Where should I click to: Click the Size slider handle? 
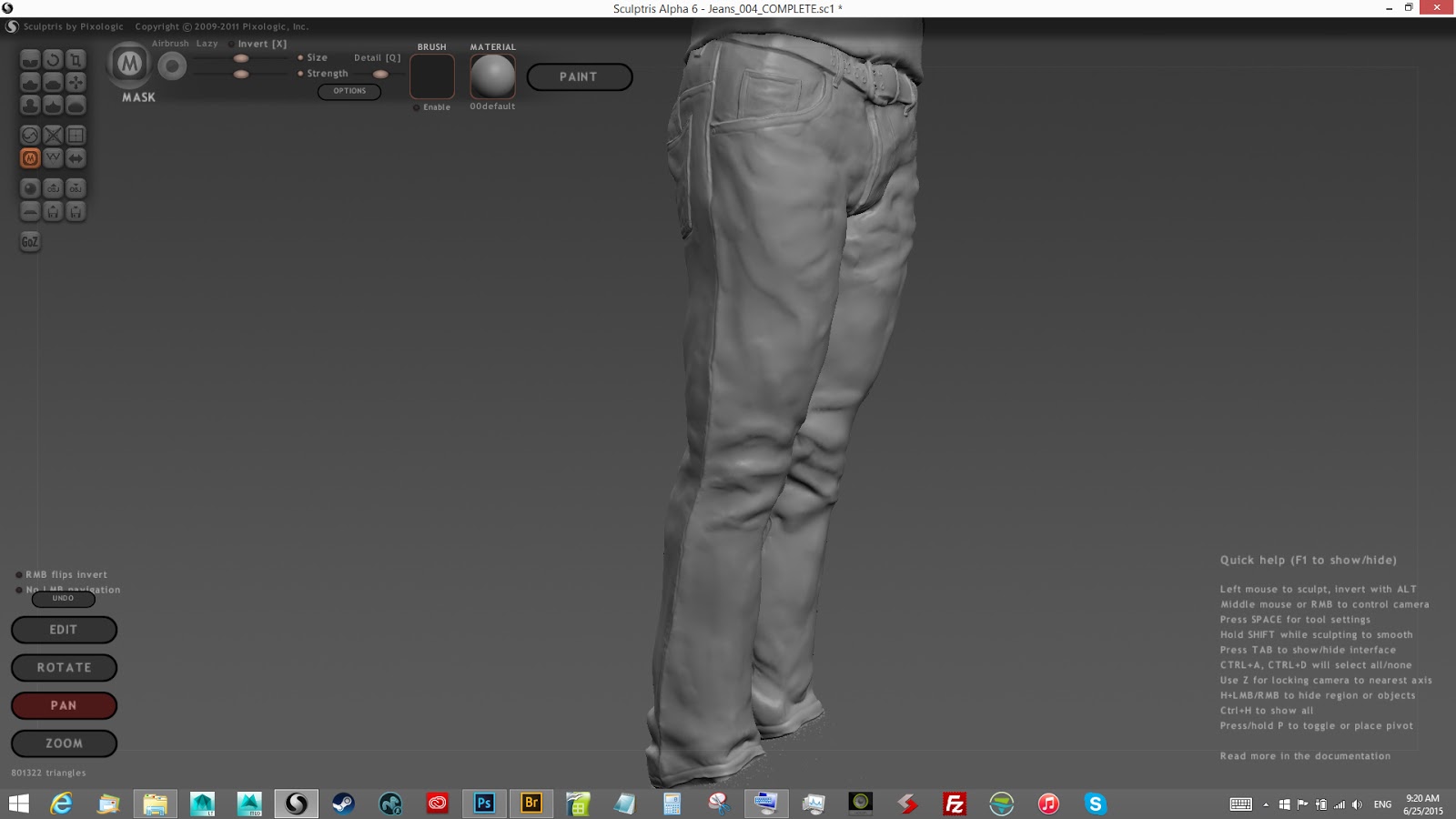point(241,58)
